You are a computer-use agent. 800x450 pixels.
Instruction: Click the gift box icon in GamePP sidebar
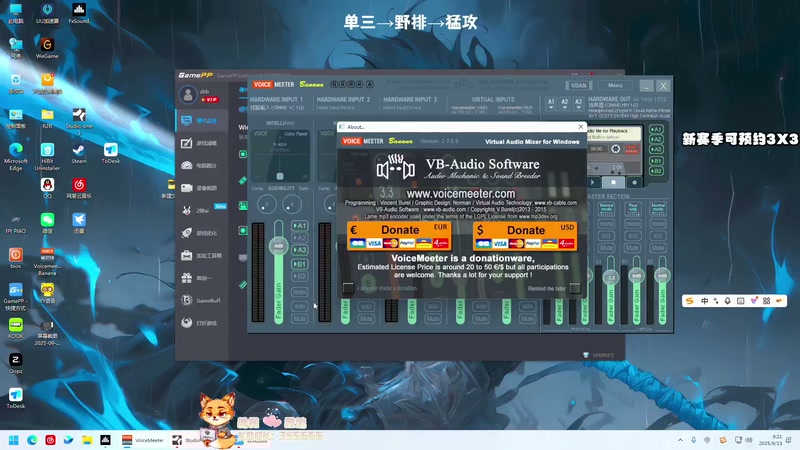pos(187,278)
